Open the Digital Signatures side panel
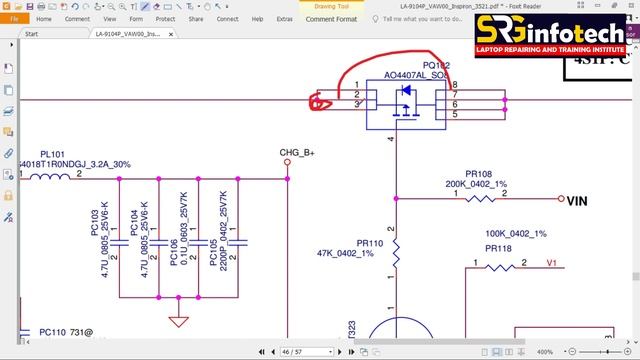The image size is (640, 360). 8,217
